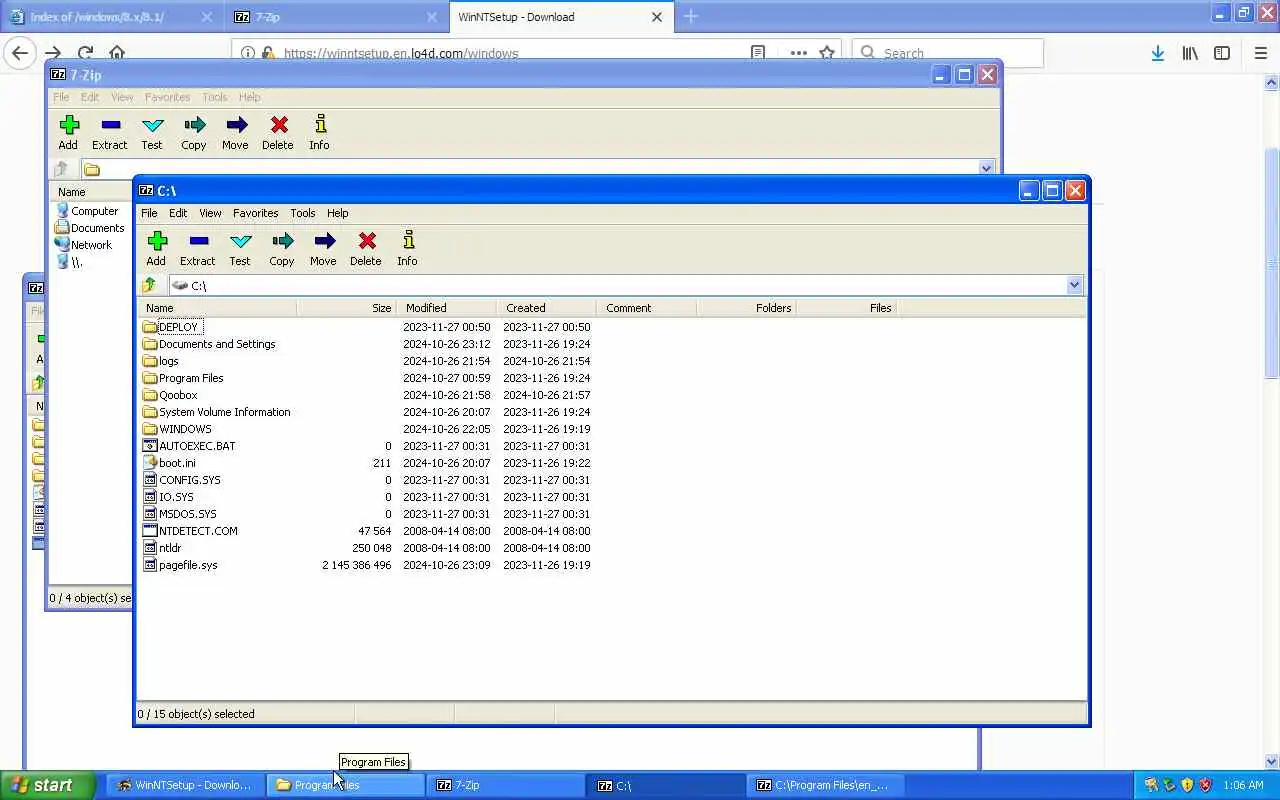This screenshot has width=1280, height=800.
Task: Click the Windows start button
Action: (x=48, y=785)
